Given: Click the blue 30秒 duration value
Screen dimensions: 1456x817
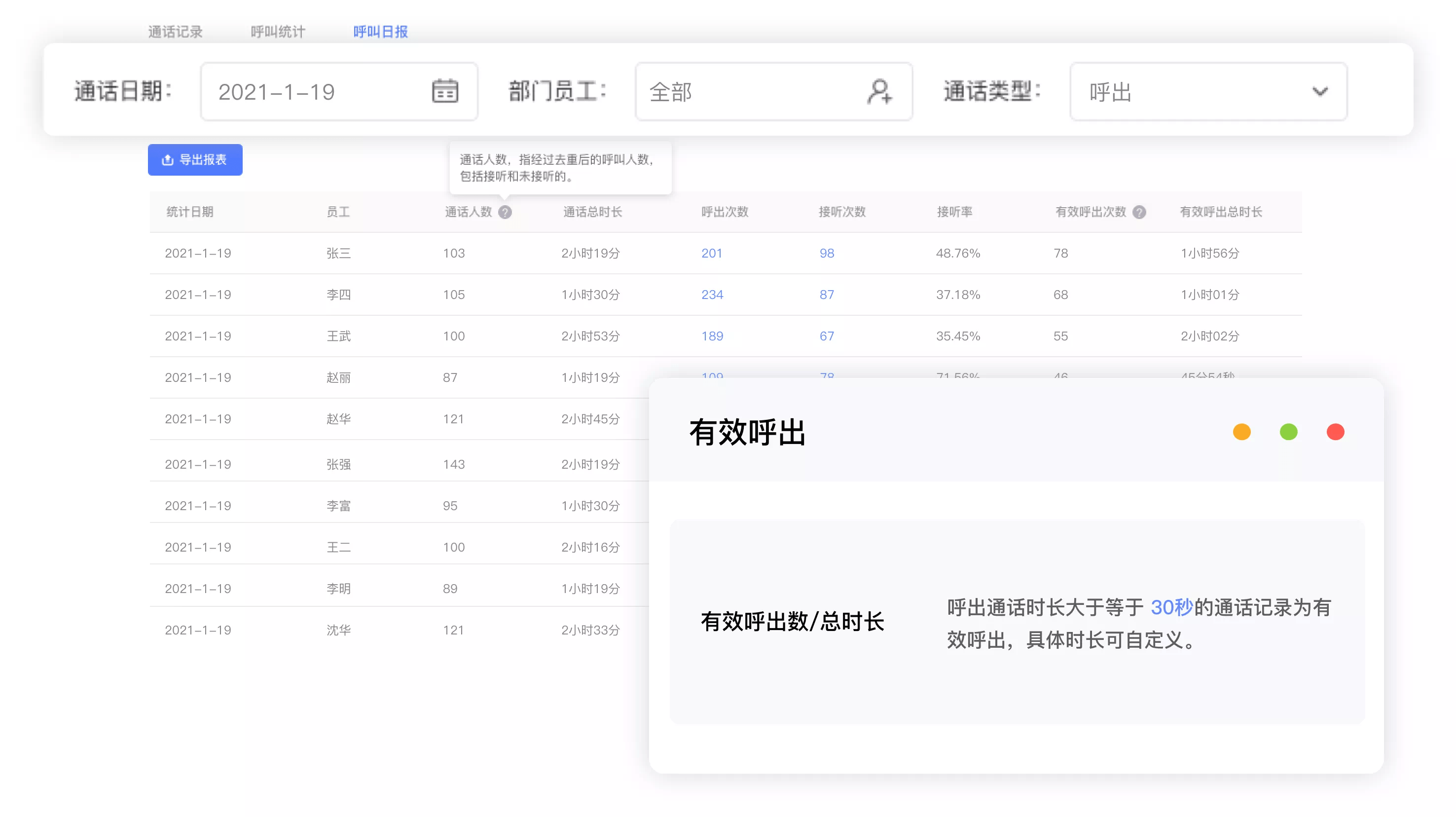Looking at the screenshot, I should tap(1172, 607).
